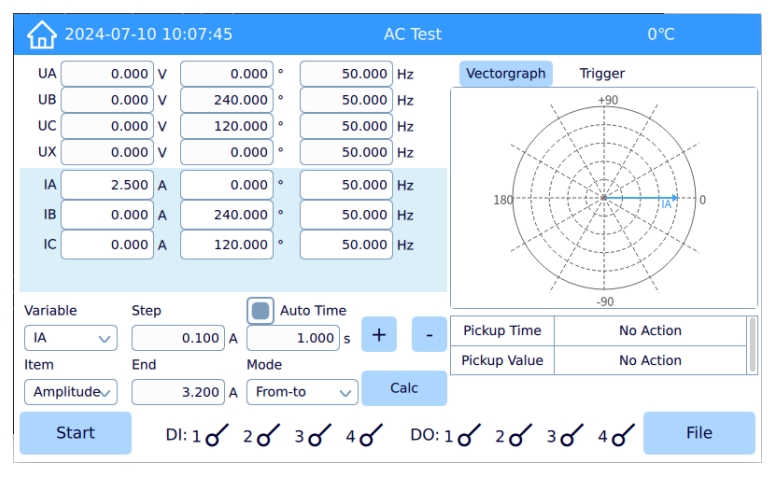Open the Variable dropdown showing IA
Screen dimensions: 776x482
coord(70,339)
